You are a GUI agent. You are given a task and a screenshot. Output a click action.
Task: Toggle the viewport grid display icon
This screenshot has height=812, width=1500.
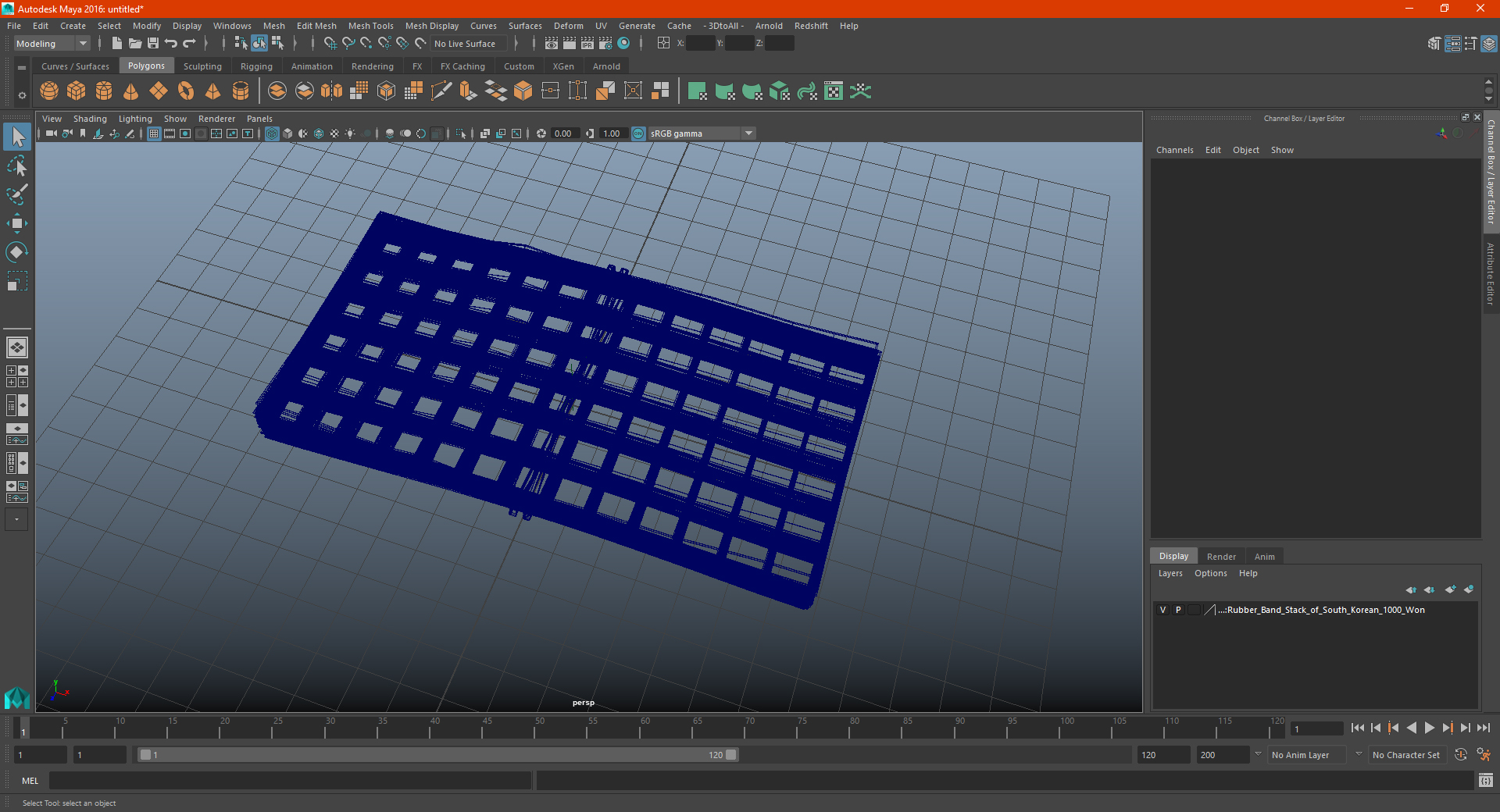(x=154, y=134)
